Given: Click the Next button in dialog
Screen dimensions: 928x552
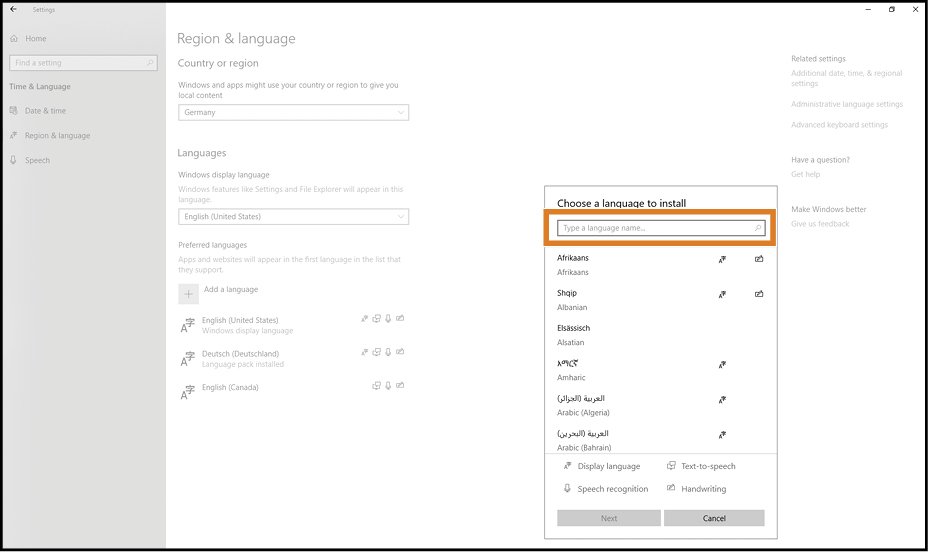Looking at the screenshot, I should point(609,518).
